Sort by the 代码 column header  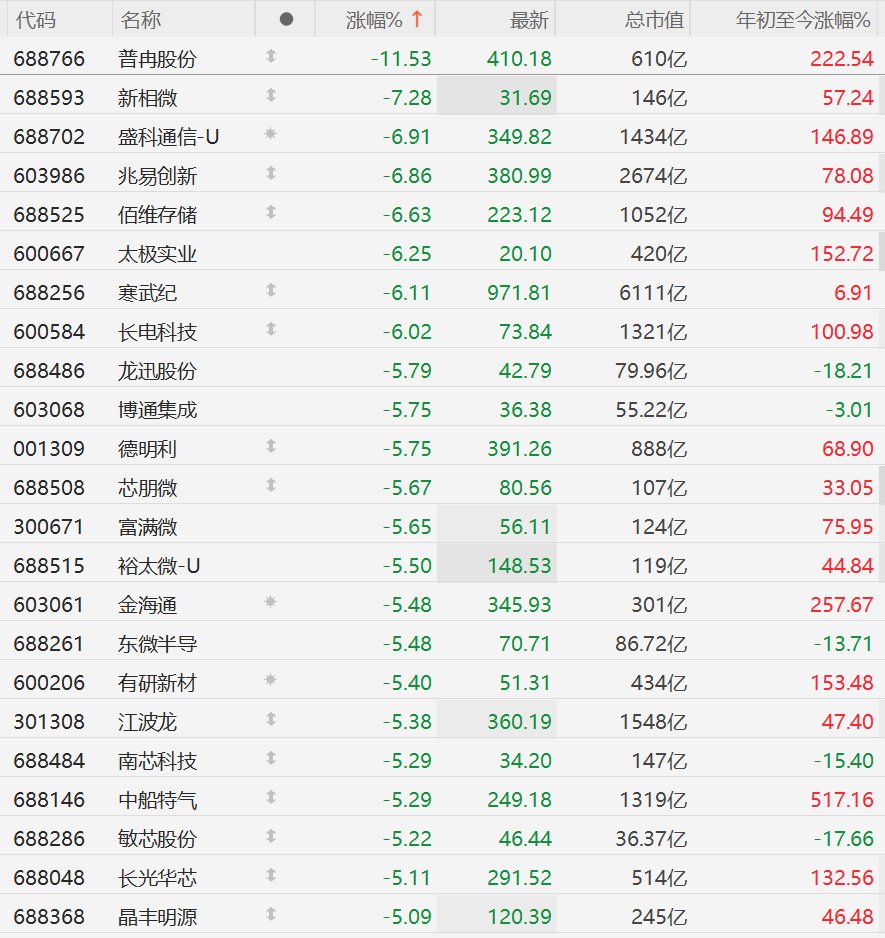pyautogui.click(x=36, y=20)
